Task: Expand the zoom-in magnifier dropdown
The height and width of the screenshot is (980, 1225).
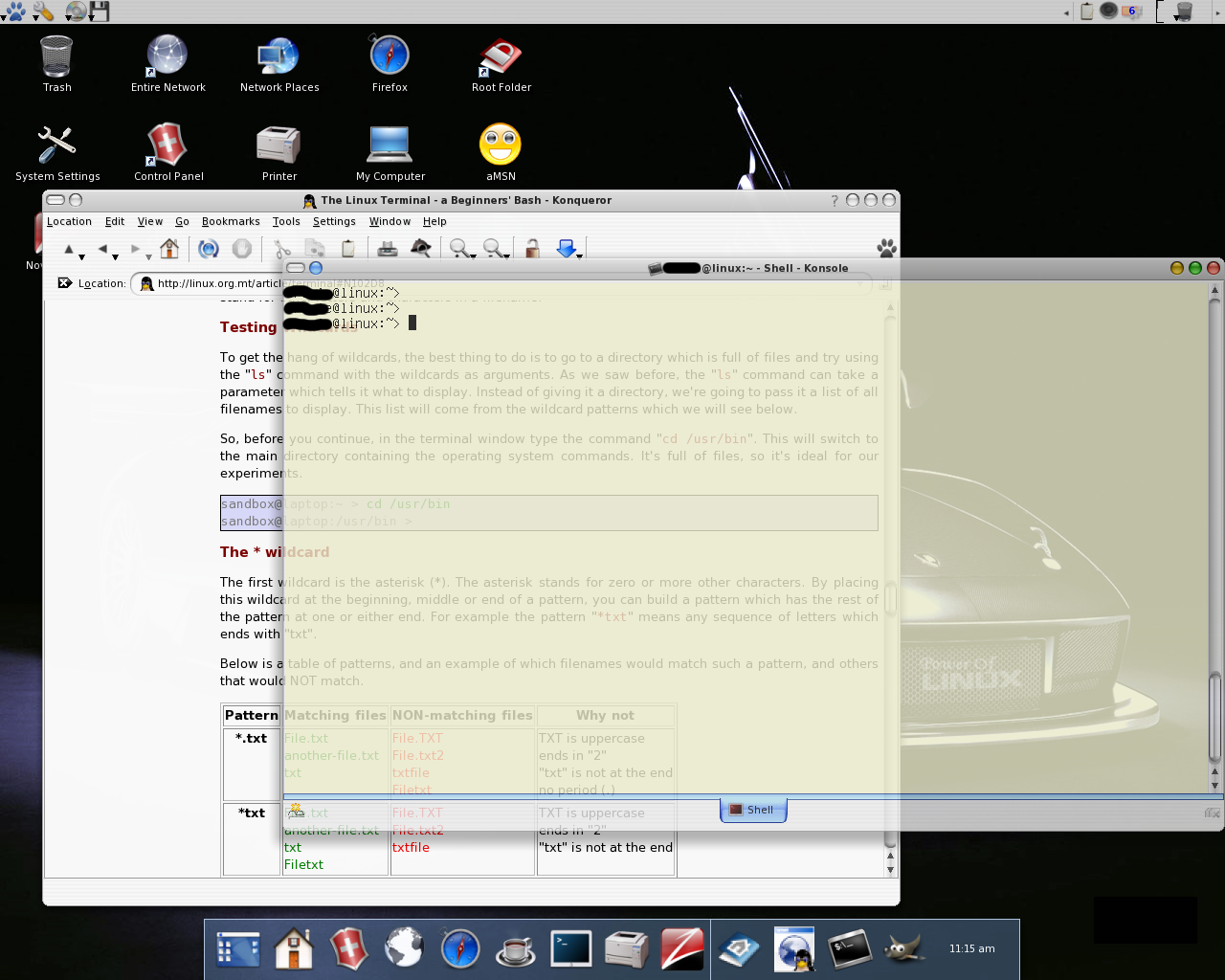Action: pyautogui.click(x=473, y=256)
